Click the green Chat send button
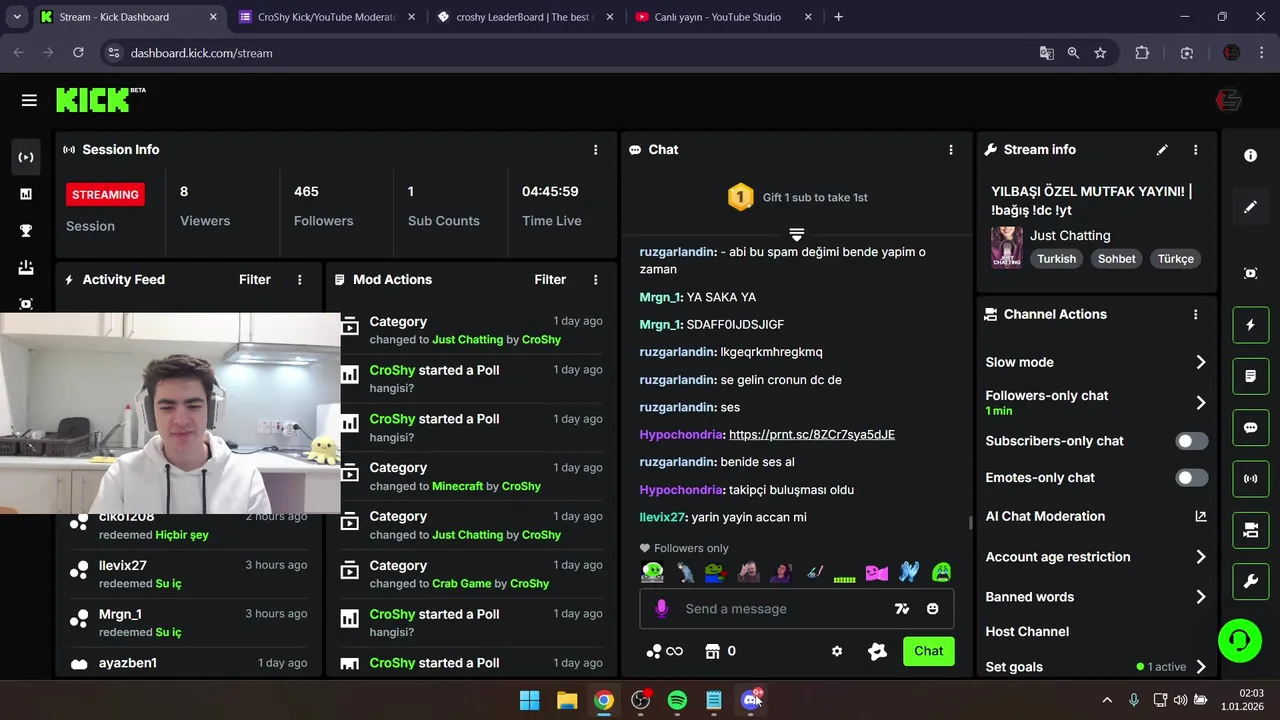Viewport: 1280px width, 720px height. tap(928, 651)
